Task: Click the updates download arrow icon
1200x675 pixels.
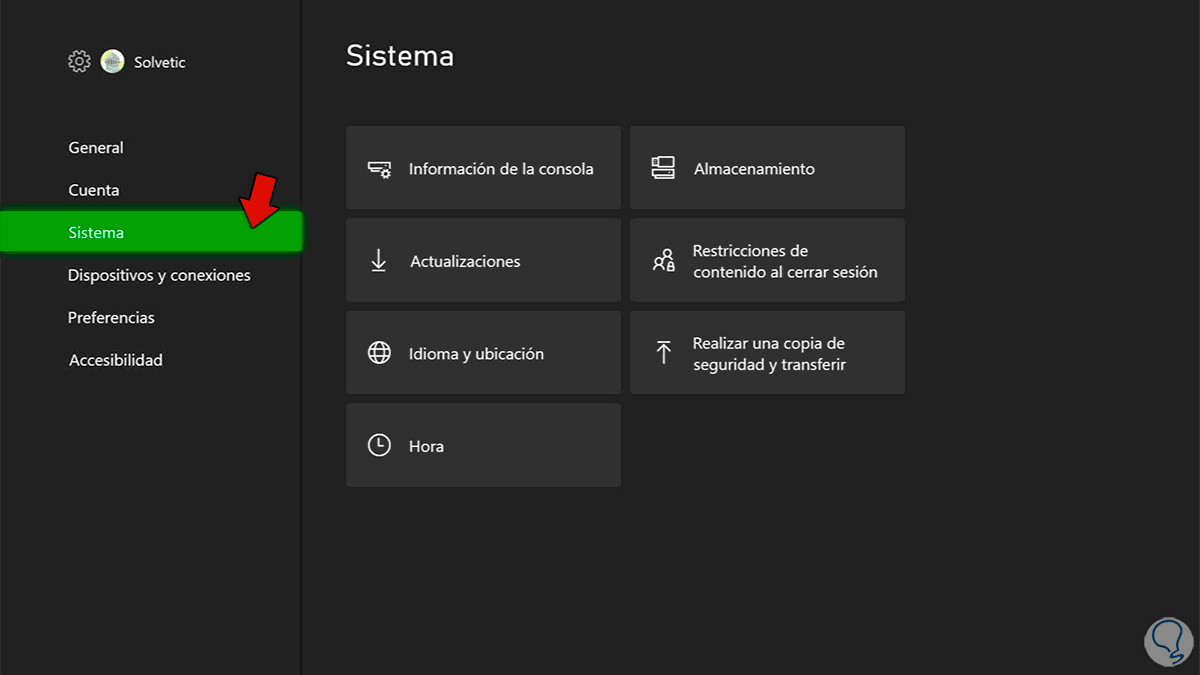Action: point(379,261)
